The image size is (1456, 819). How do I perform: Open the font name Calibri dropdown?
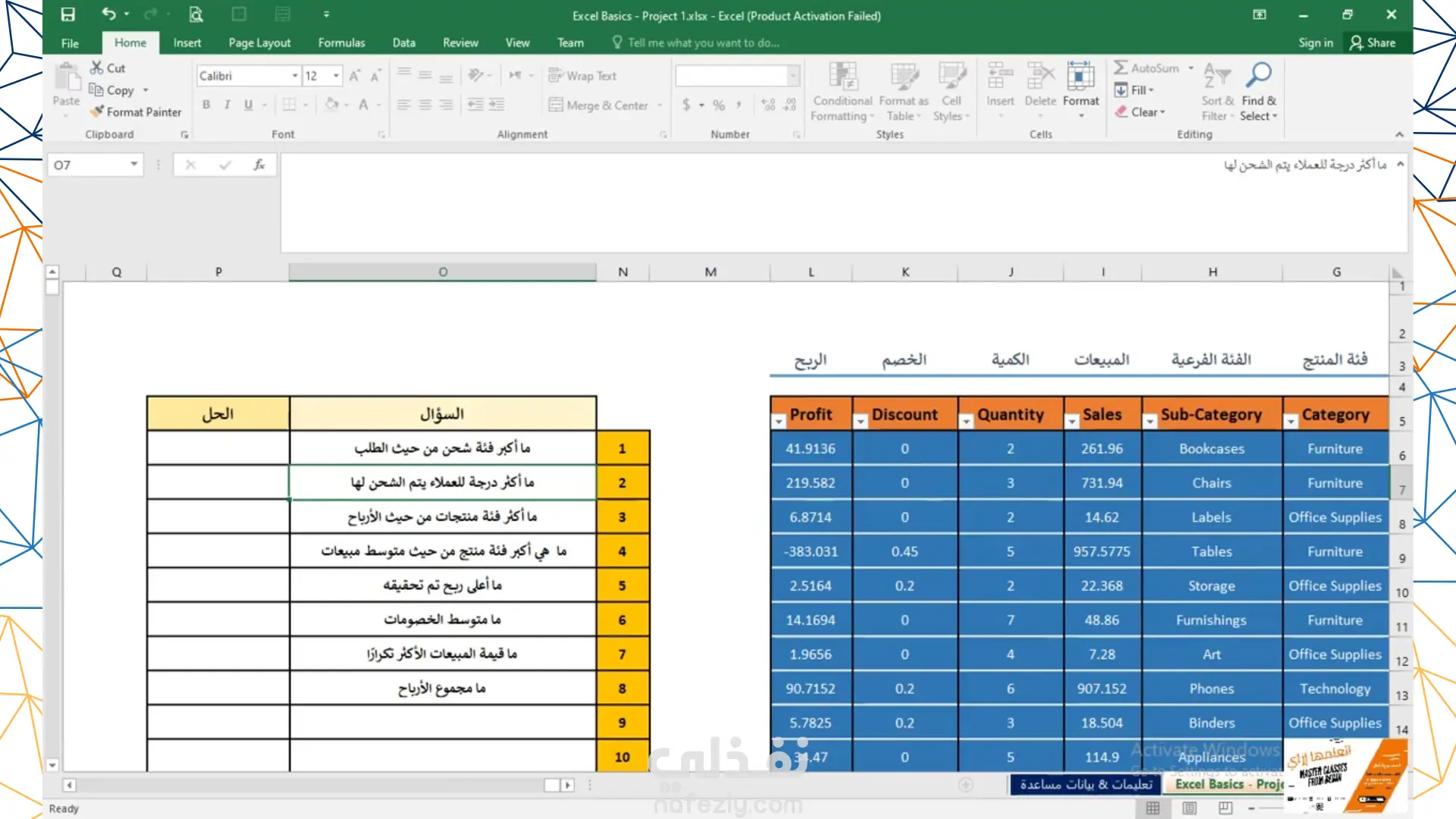(x=295, y=76)
